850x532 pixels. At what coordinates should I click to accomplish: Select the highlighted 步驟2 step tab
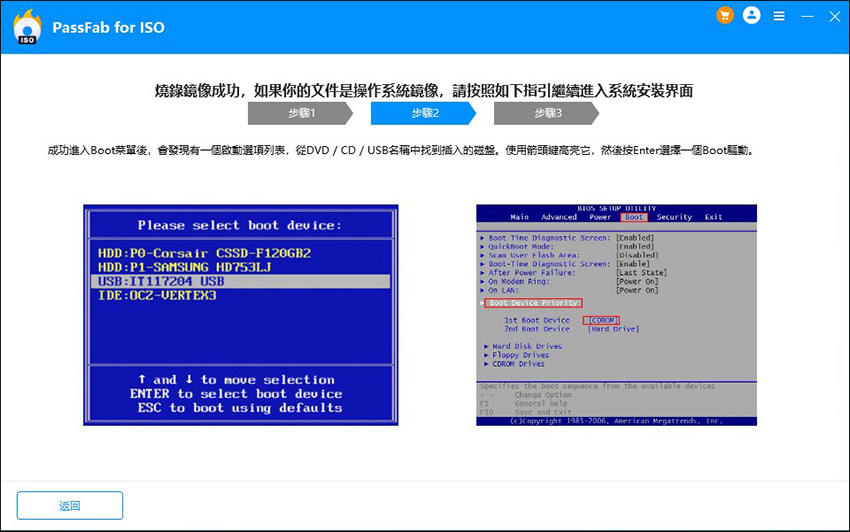(x=424, y=113)
